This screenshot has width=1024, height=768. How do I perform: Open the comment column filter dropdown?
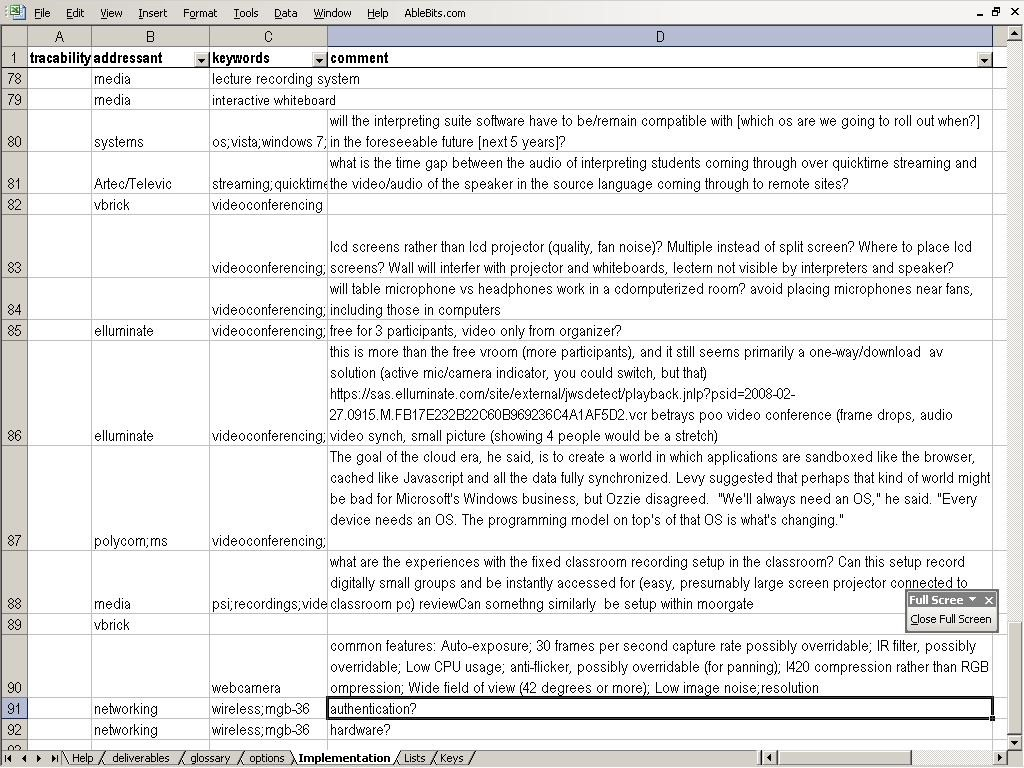pyautogui.click(x=984, y=60)
